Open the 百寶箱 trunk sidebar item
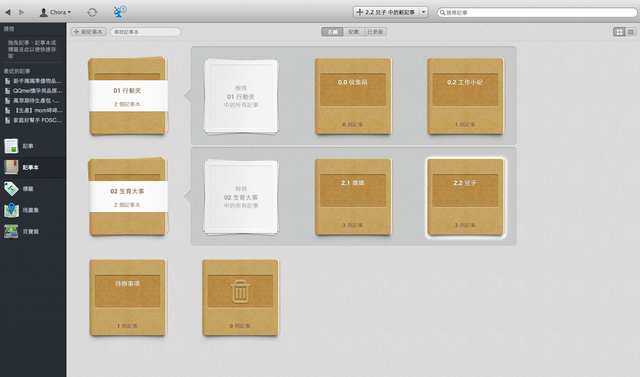 (33, 231)
